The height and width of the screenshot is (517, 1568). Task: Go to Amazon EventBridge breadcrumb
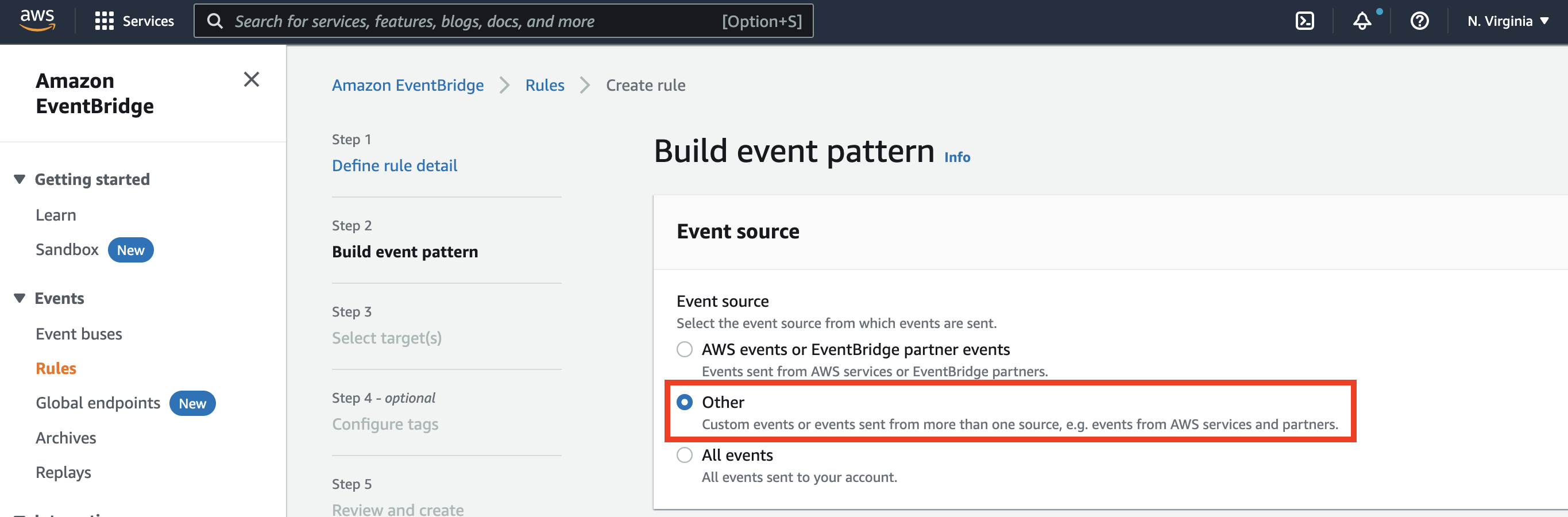pyautogui.click(x=408, y=85)
